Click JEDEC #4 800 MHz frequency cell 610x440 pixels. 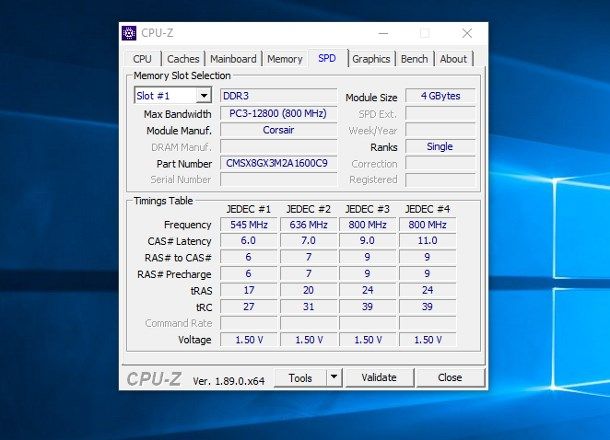[428, 224]
